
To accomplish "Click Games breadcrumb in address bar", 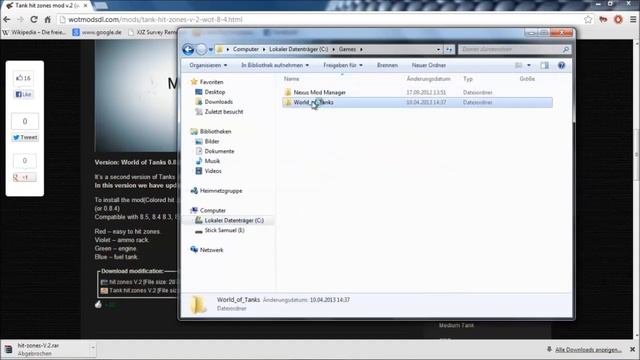I will [347, 49].
